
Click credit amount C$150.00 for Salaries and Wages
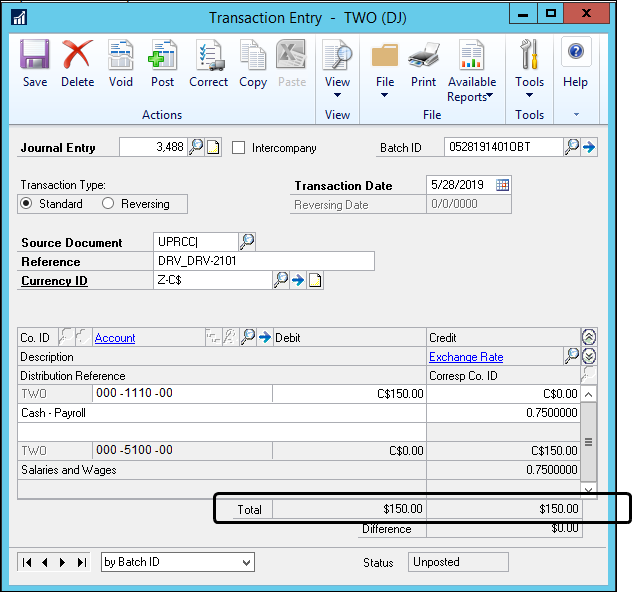[x=504, y=450]
